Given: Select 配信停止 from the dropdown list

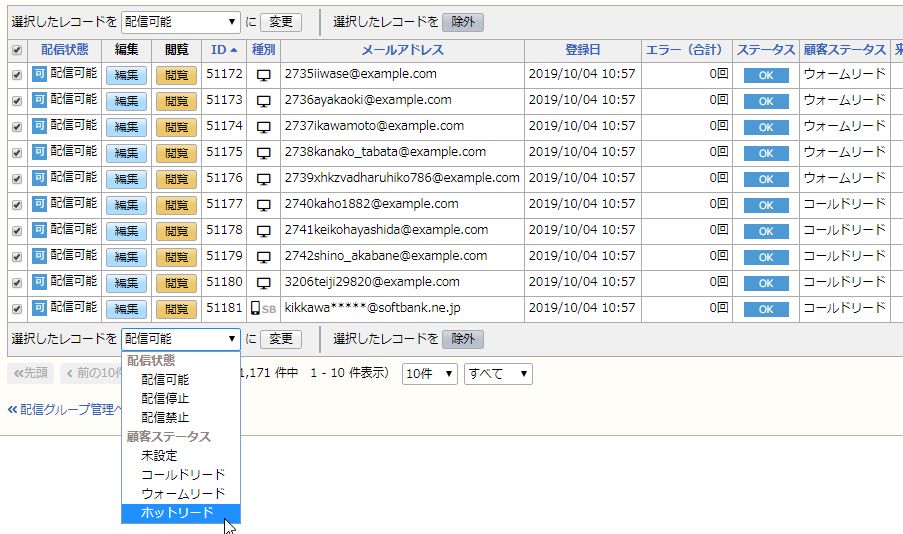Looking at the screenshot, I should pyautogui.click(x=181, y=399).
